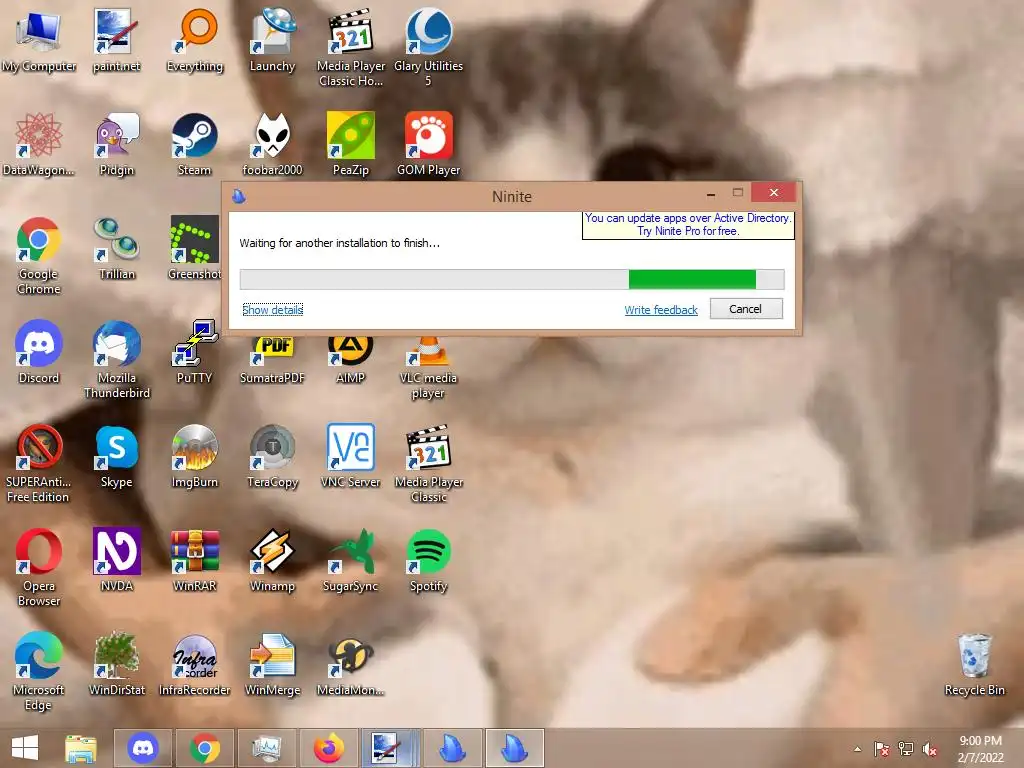The image size is (1024, 768).
Task: Switch to Discord in the taskbar
Action: pyautogui.click(x=143, y=748)
